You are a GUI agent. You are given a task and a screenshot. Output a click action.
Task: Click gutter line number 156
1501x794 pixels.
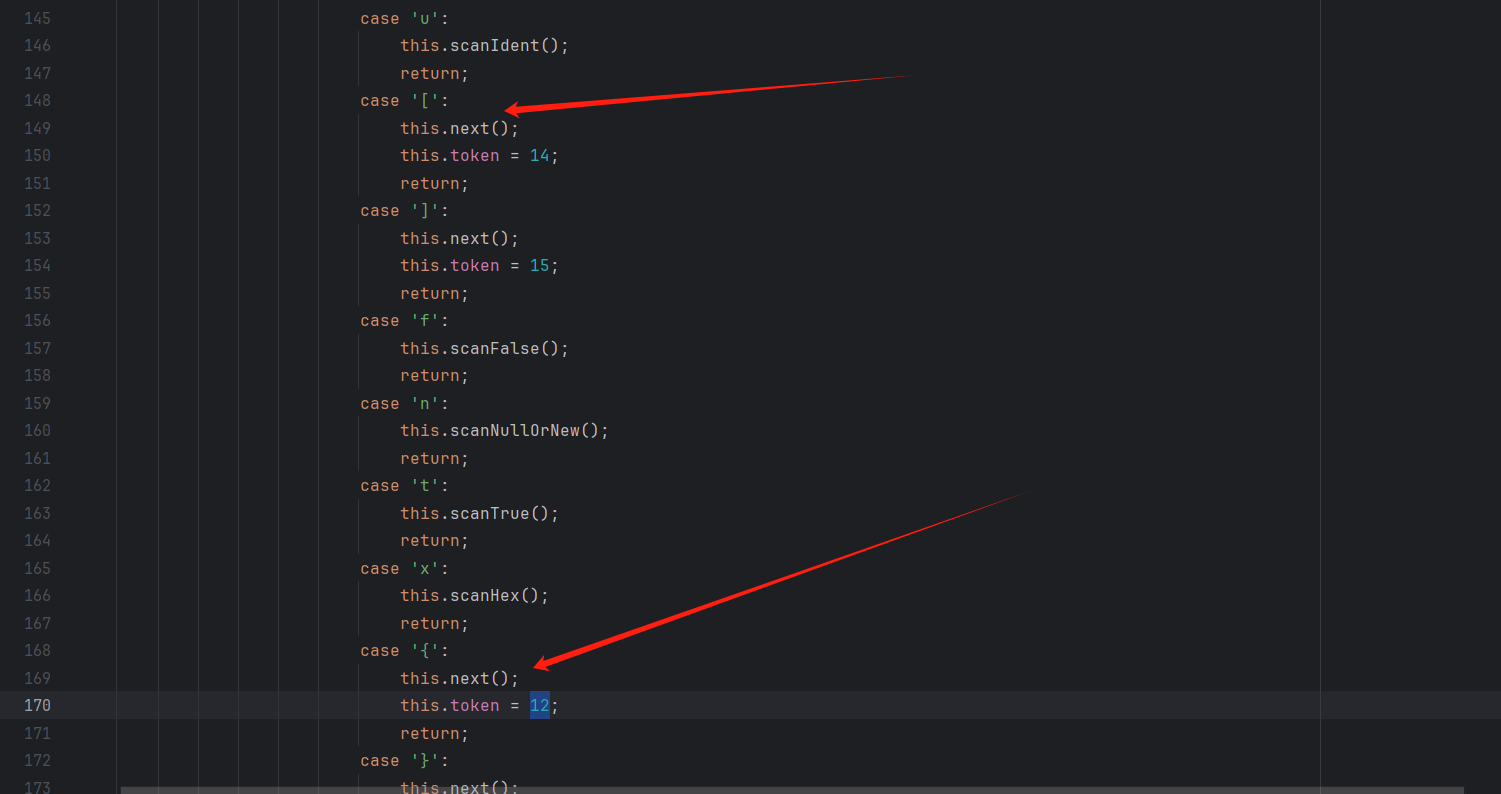tap(37, 320)
